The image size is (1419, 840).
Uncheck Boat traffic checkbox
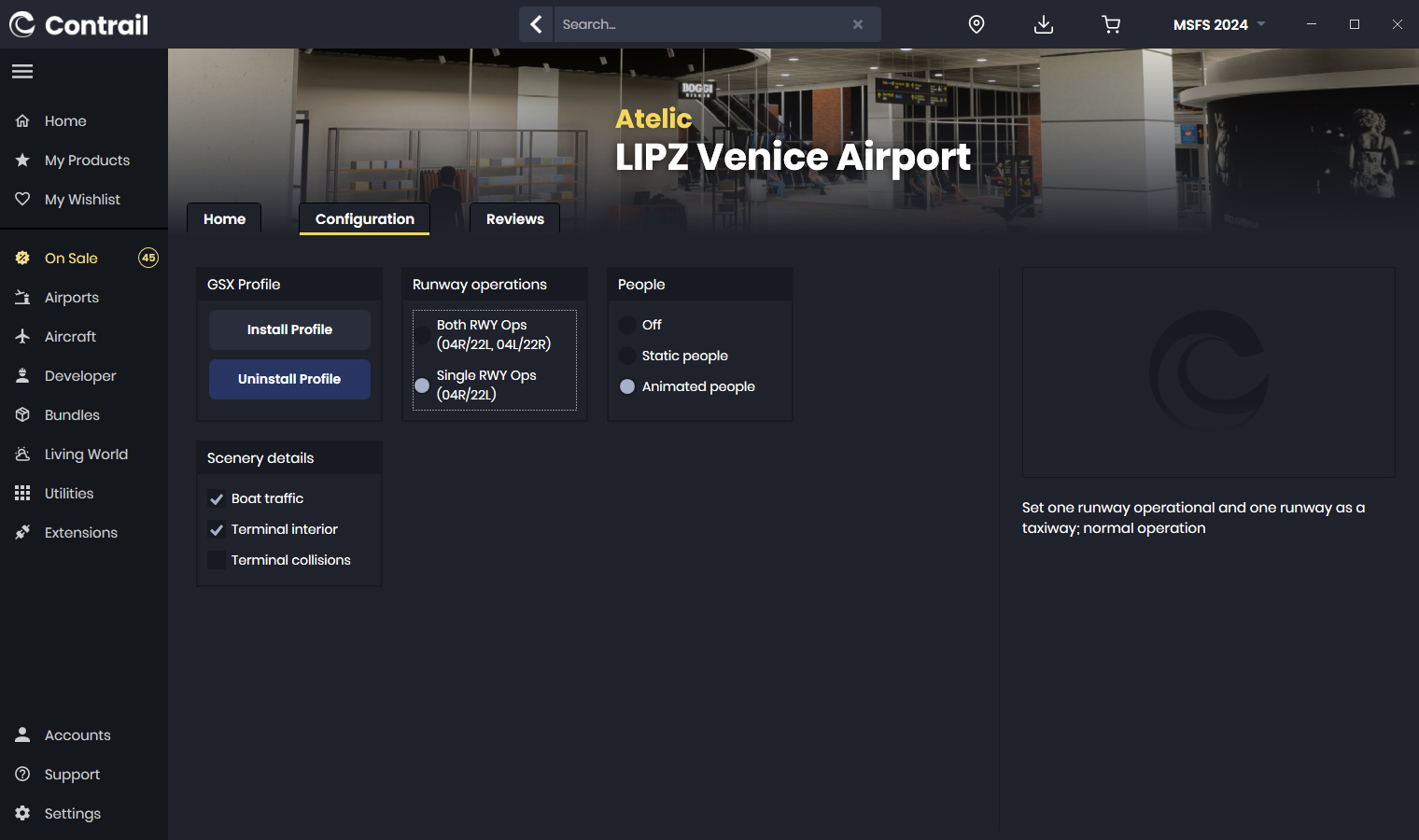(217, 498)
